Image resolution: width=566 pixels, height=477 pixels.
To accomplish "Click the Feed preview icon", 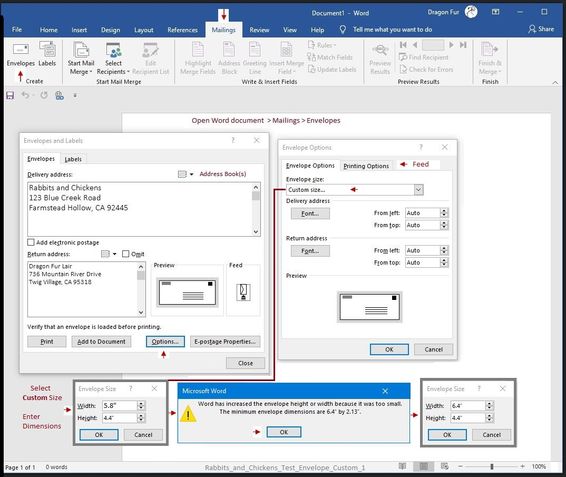I will click(243, 292).
